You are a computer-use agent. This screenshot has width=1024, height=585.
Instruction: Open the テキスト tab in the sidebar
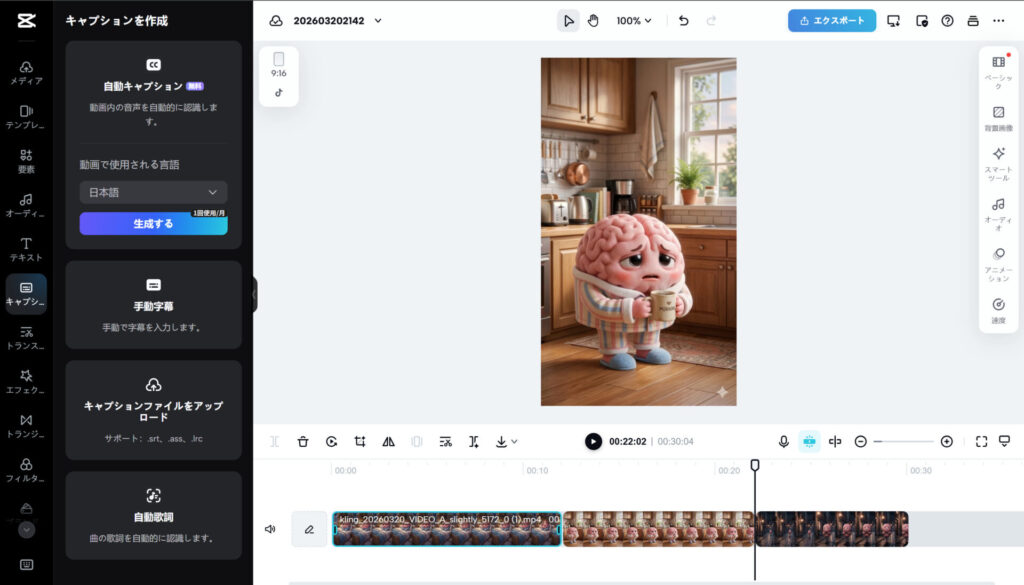[x=26, y=249]
